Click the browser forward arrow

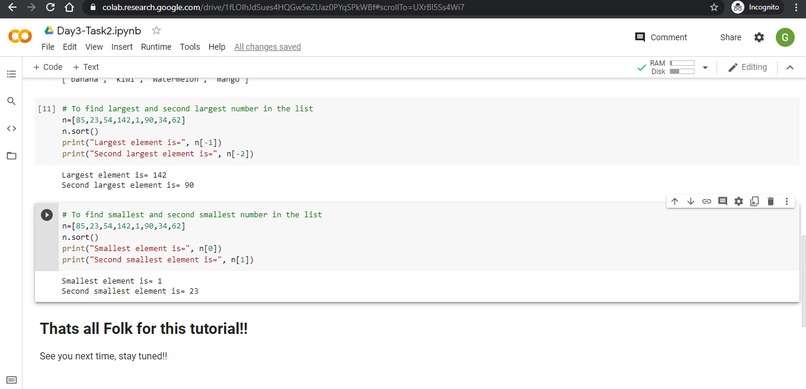pyautogui.click(x=31, y=7)
